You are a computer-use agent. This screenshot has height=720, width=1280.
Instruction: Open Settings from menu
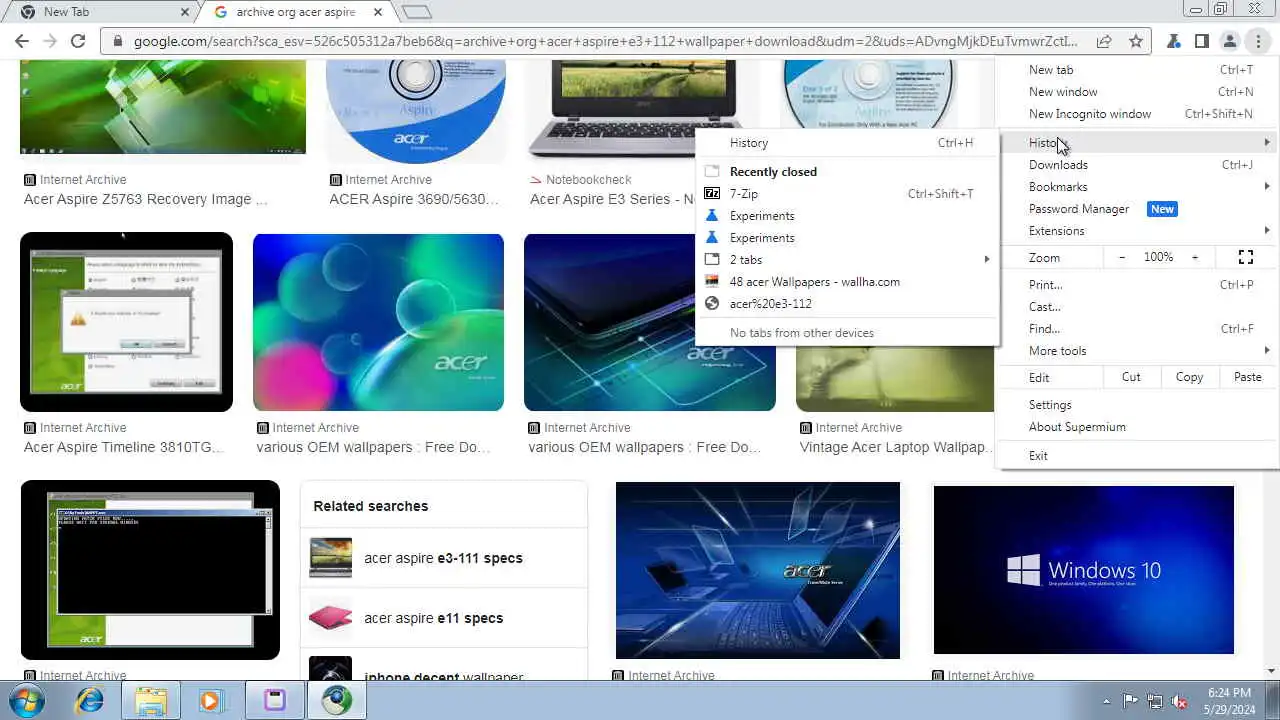click(x=1137, y=405)
